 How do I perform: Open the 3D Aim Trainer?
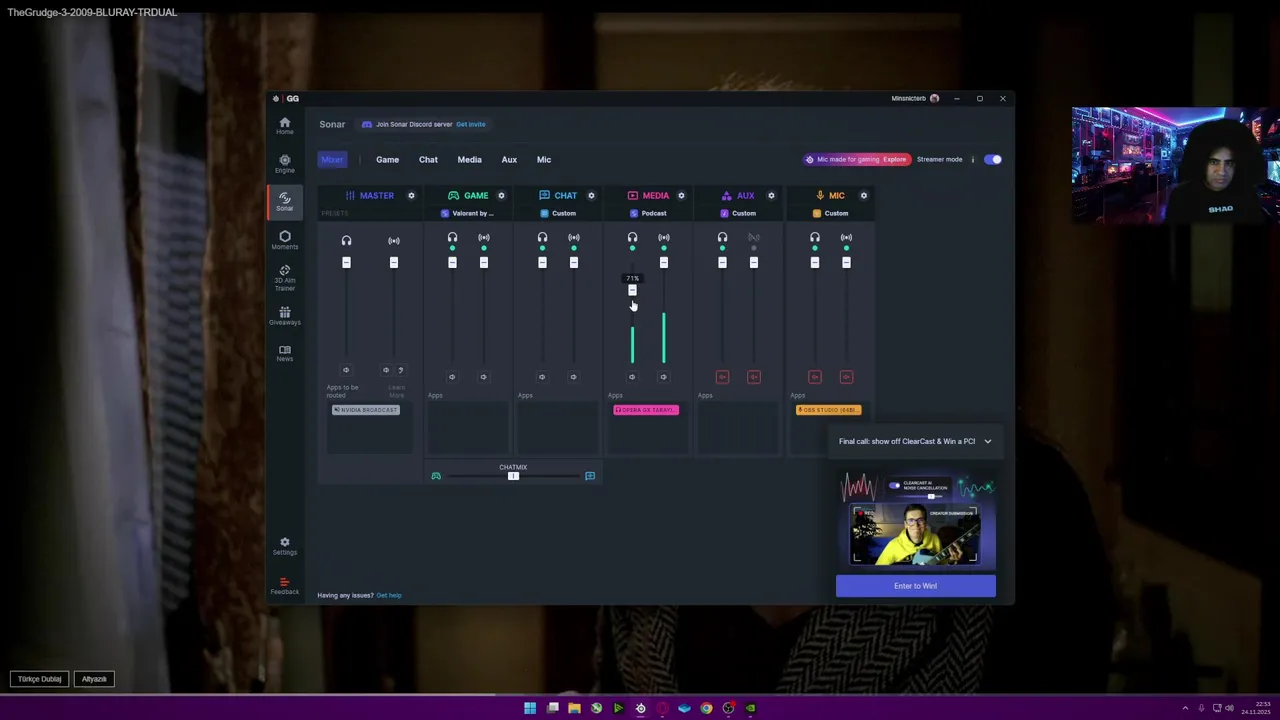tap(285, 278)
